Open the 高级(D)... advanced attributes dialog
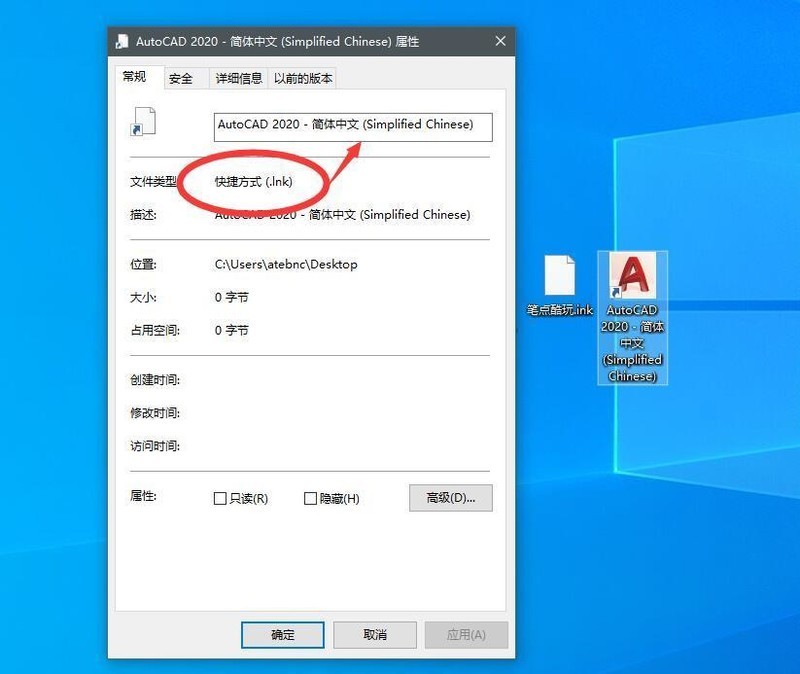 450,498
